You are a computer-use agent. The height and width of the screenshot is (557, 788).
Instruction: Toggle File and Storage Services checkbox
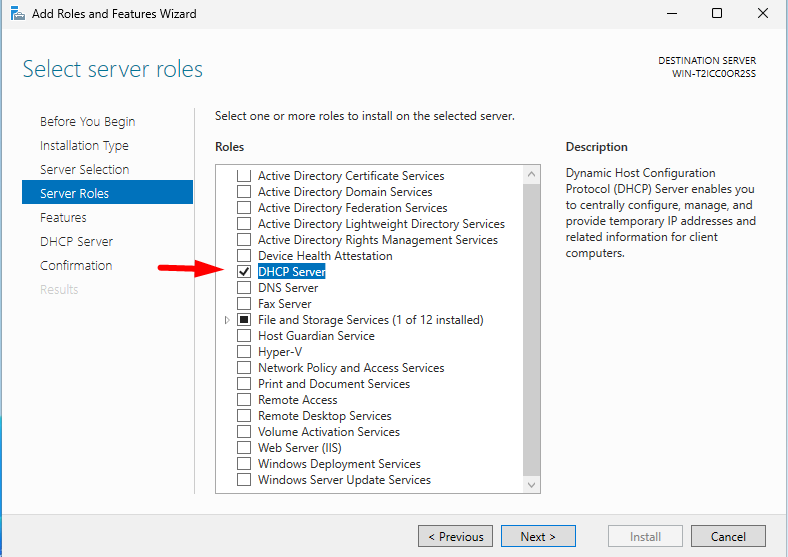click(244, 320)
